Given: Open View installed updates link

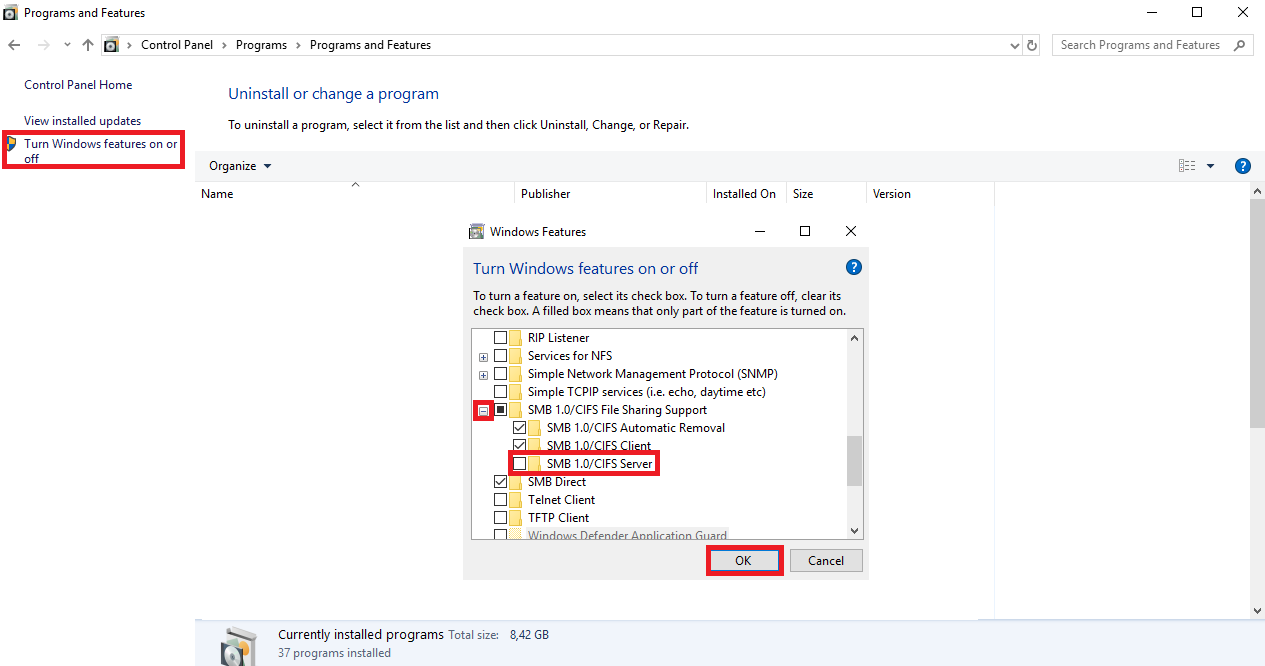Looking at the screenshot, I should click(82, 121).
